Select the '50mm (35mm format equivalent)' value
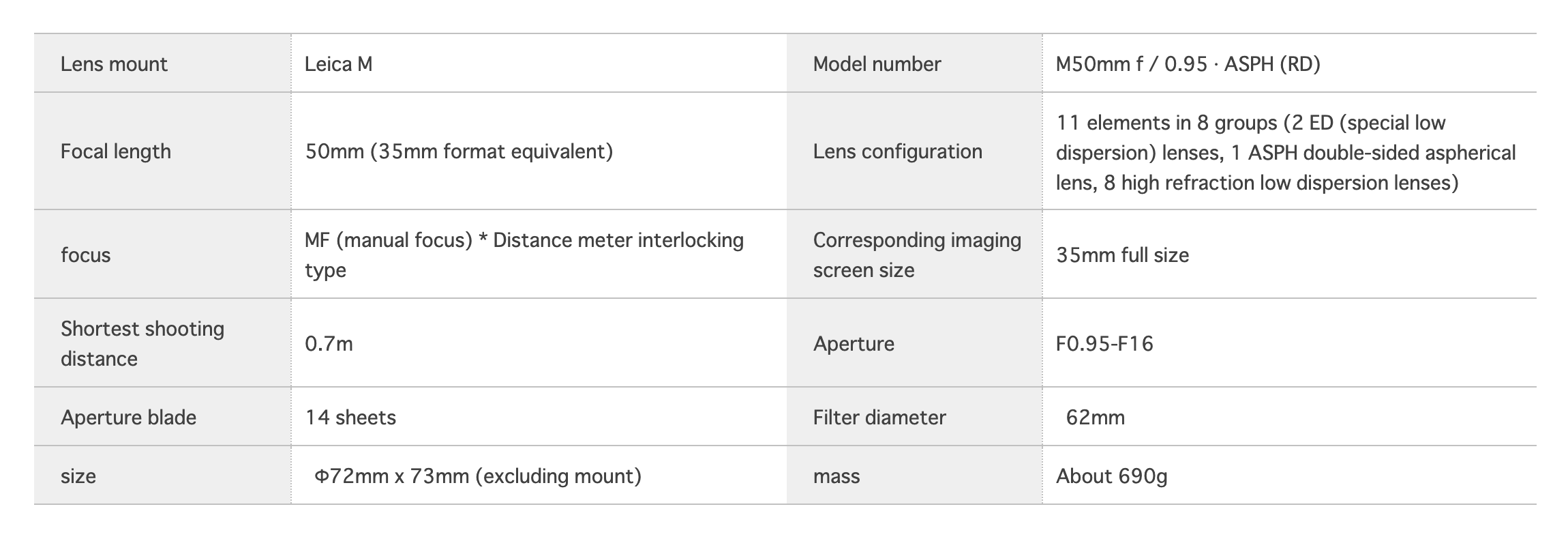 point(459,151)
